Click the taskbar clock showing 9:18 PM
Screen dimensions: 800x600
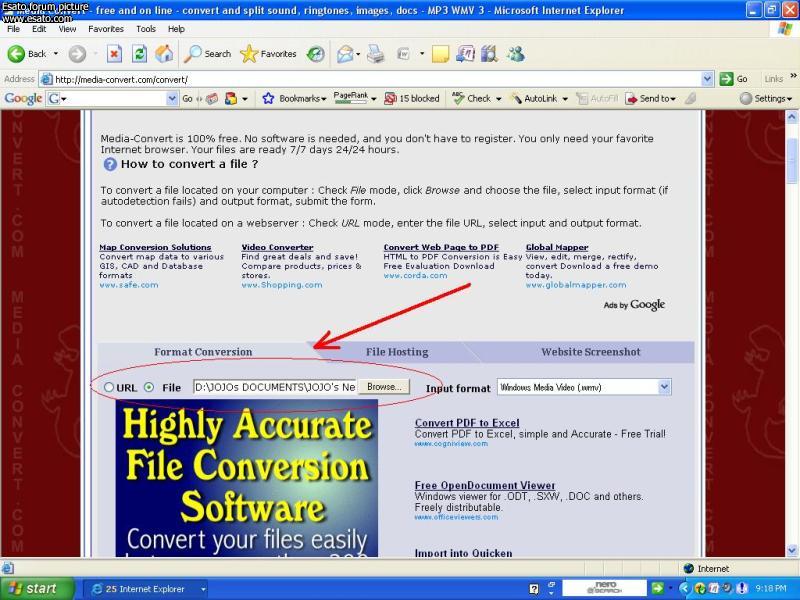coord(771,589)
